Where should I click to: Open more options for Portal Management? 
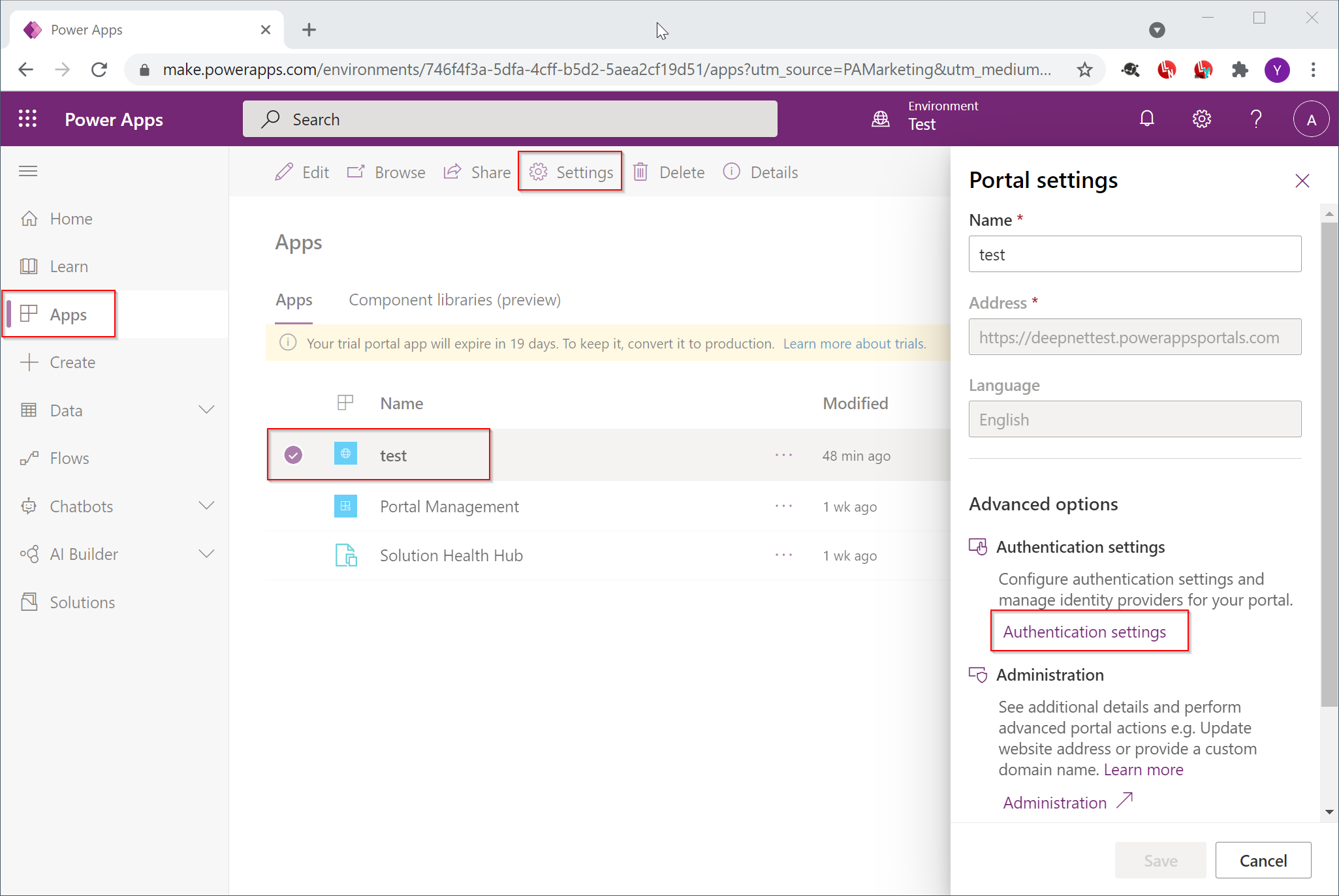[783, 506]
